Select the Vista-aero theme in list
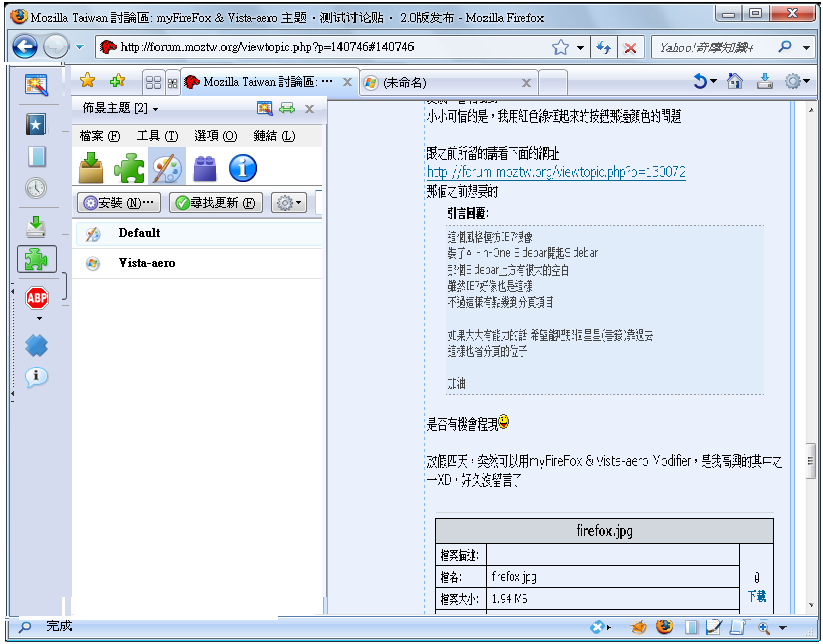This screenshot has width=823, height=644. [146, 263]
